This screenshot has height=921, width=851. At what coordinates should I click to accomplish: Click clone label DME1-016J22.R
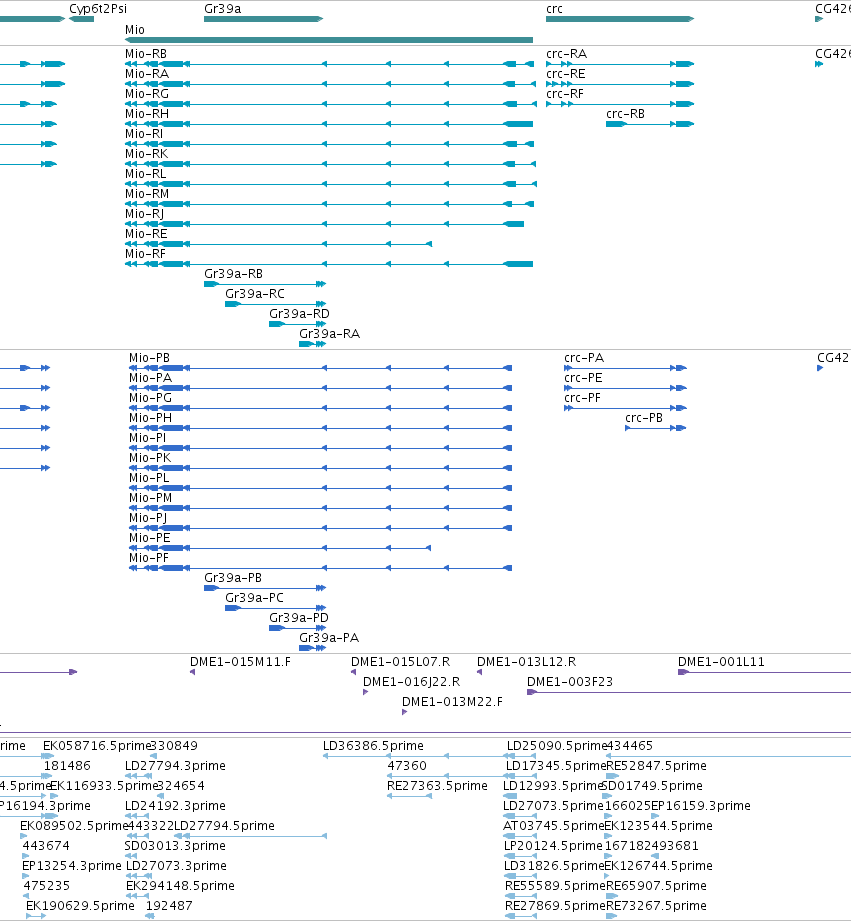411,682
